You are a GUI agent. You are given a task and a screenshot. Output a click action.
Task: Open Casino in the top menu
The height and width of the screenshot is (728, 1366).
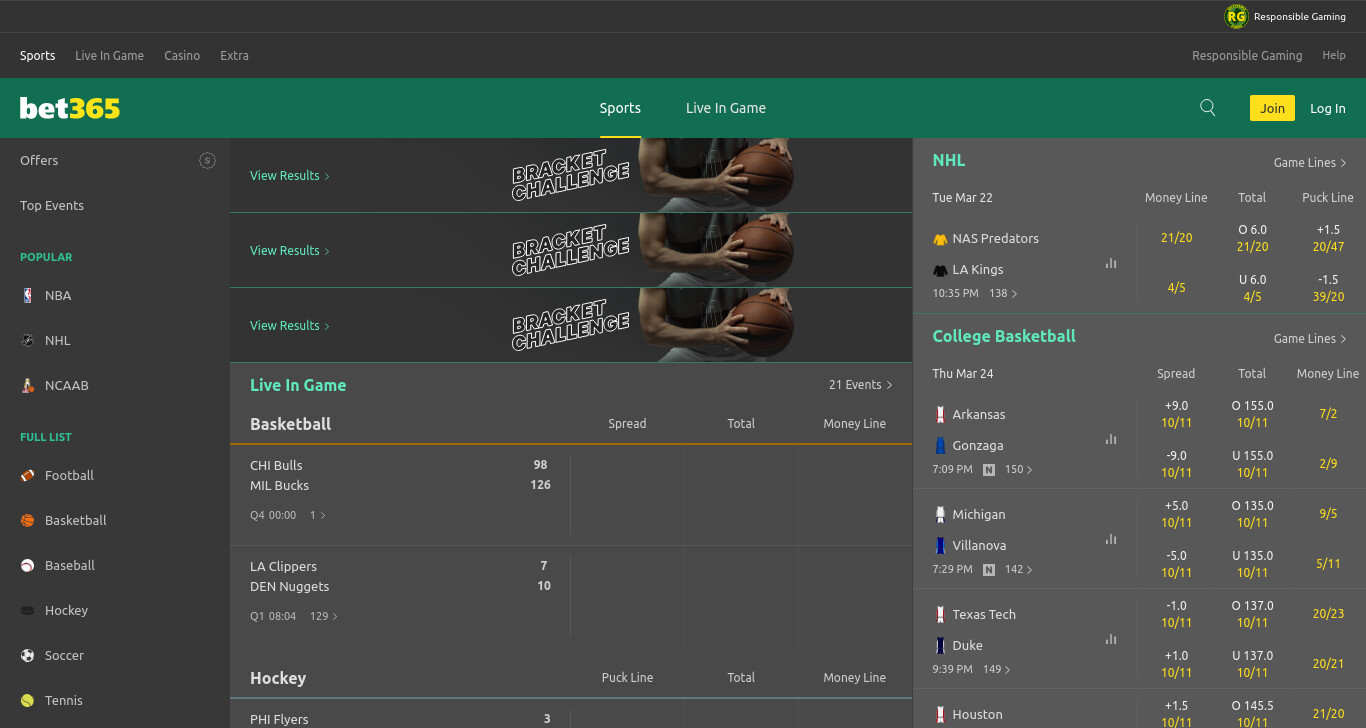coord(182,55)
